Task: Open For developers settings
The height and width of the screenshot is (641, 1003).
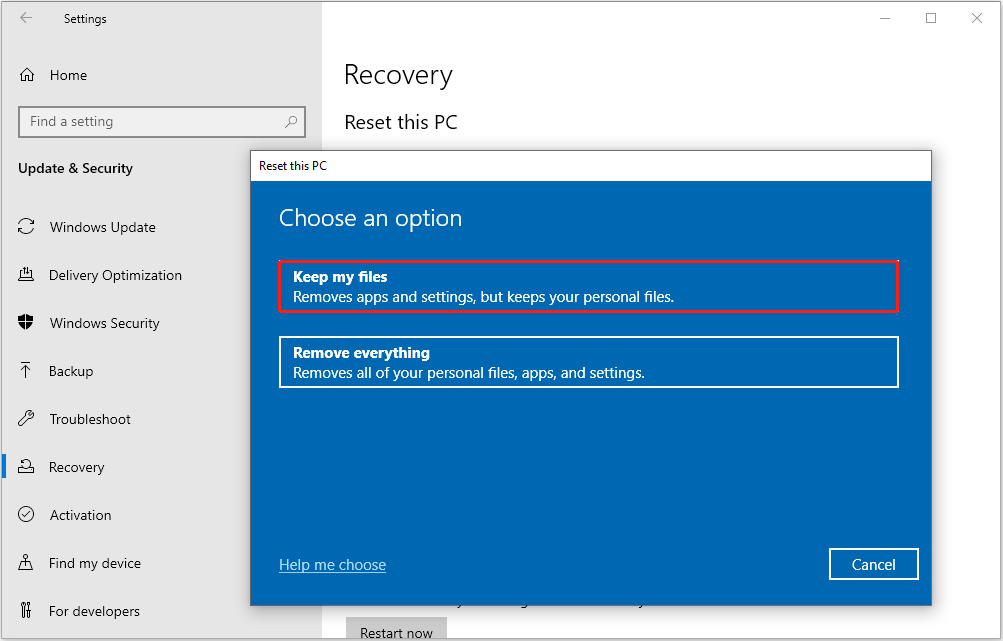Action: pos(94,611)
